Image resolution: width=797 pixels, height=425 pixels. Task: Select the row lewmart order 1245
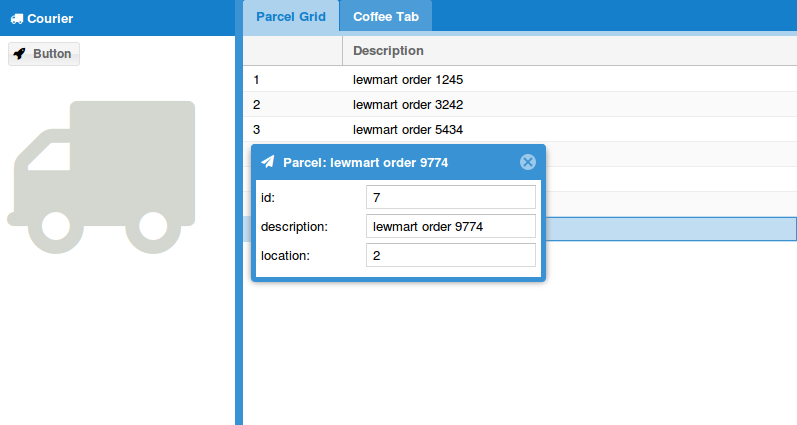tap(520, 80)
